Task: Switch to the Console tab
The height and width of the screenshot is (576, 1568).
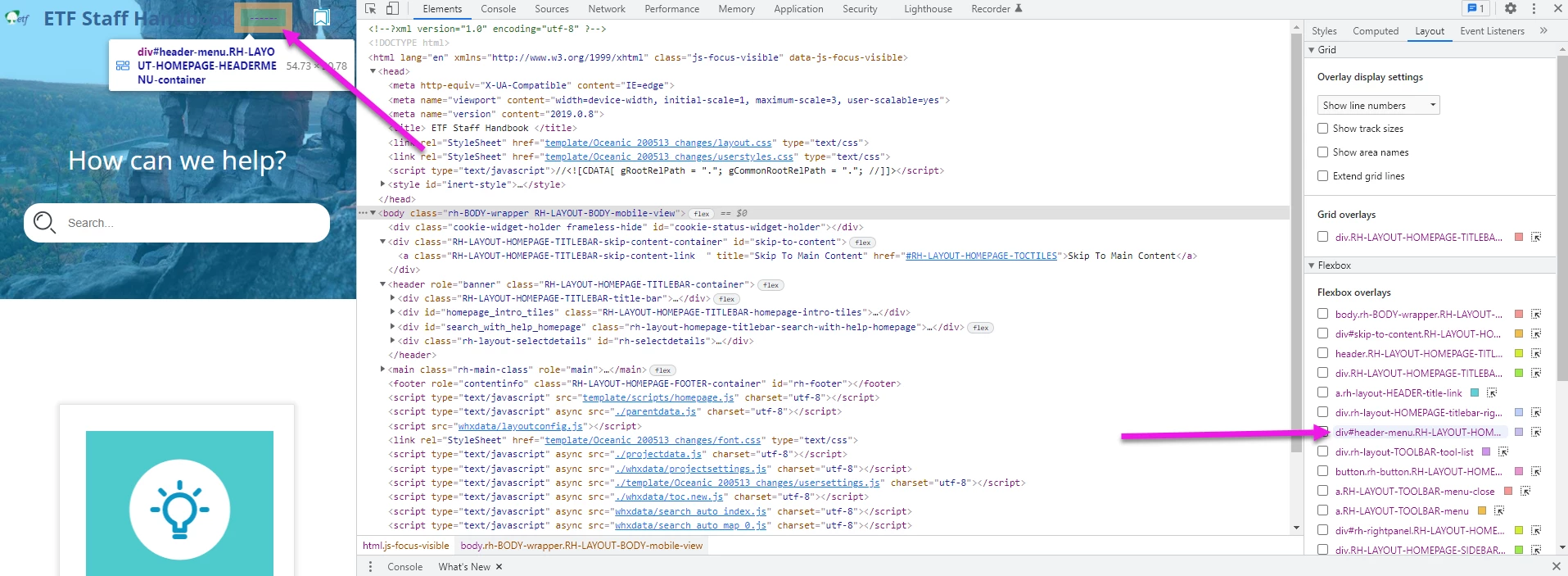Action: tap(498, 9)
